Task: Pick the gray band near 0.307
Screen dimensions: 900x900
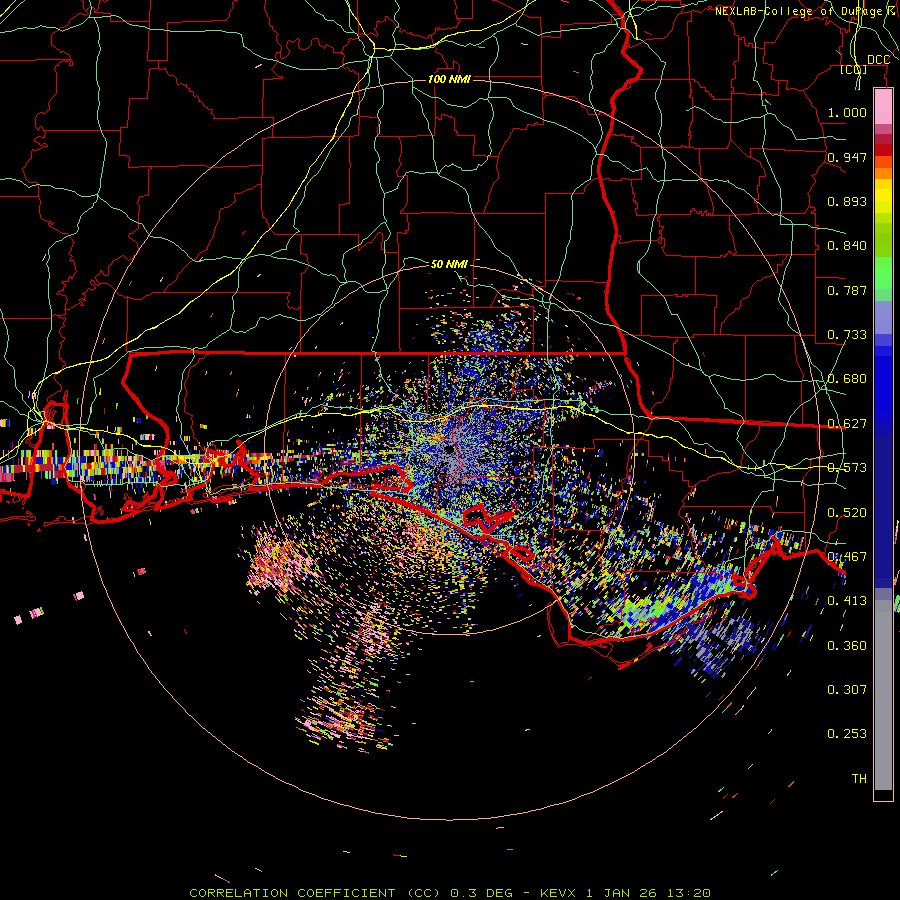Action: (x=883, y=695)
